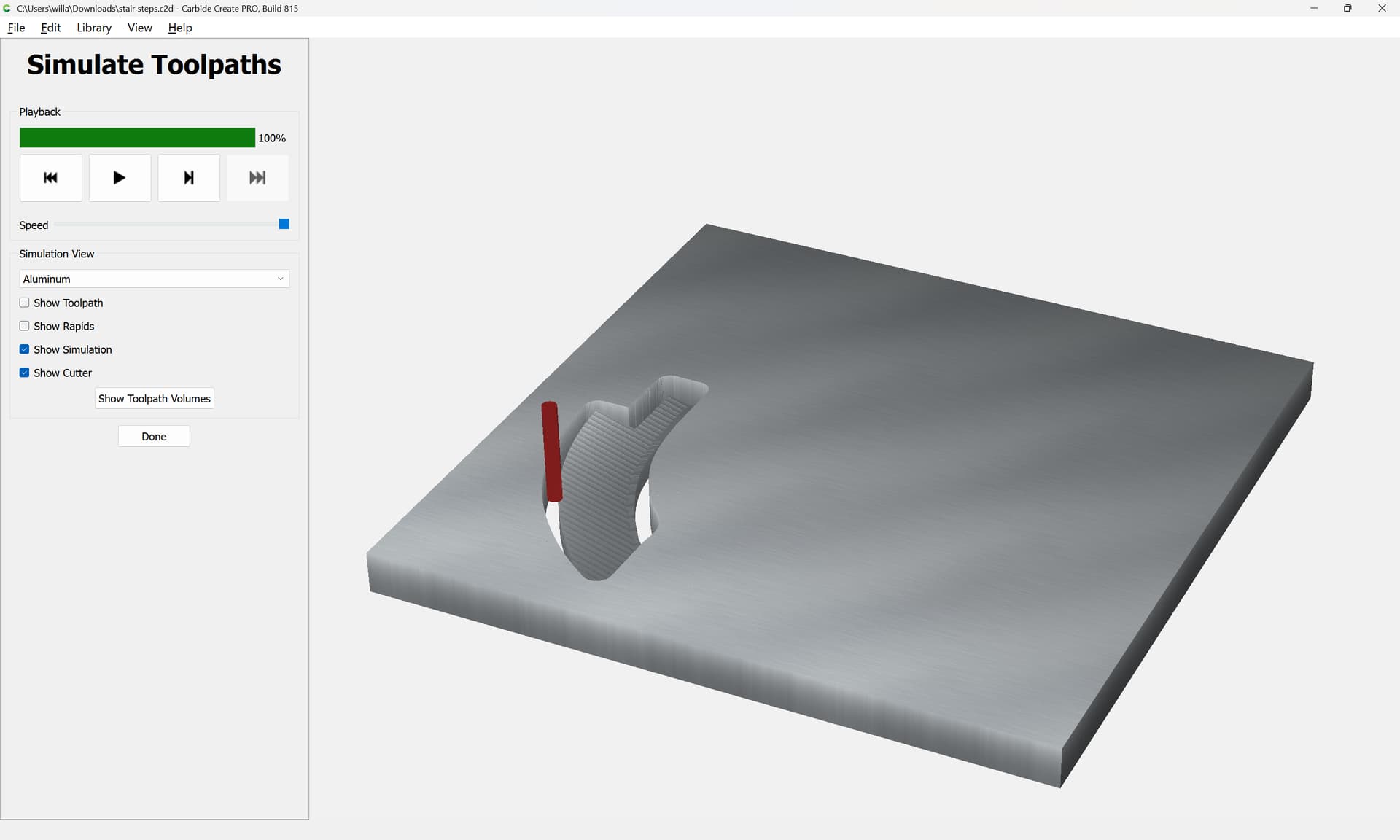This screenshot has width=1400, height=840.
Task: Open the File menu
Action: click(16, 28)
